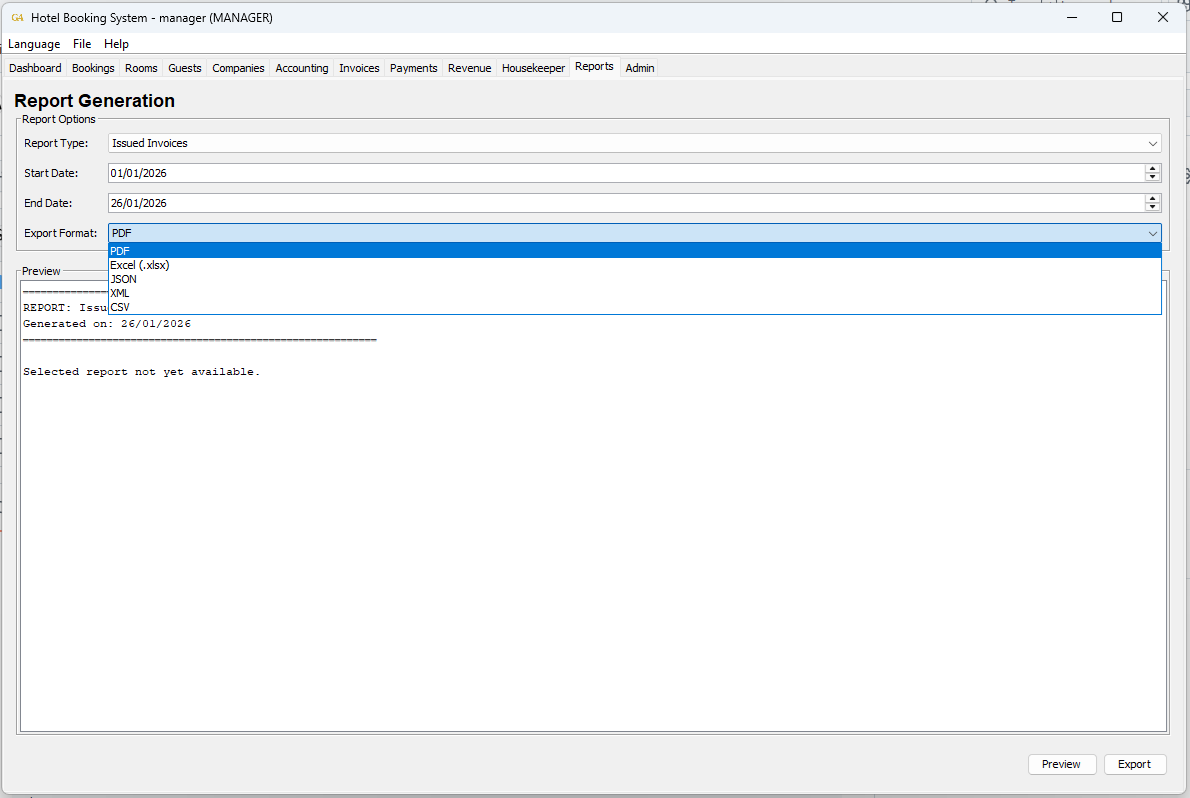Decrease End Date using down arrow
Viewport: 1190px width, 798px height.
click(1153, 208)
